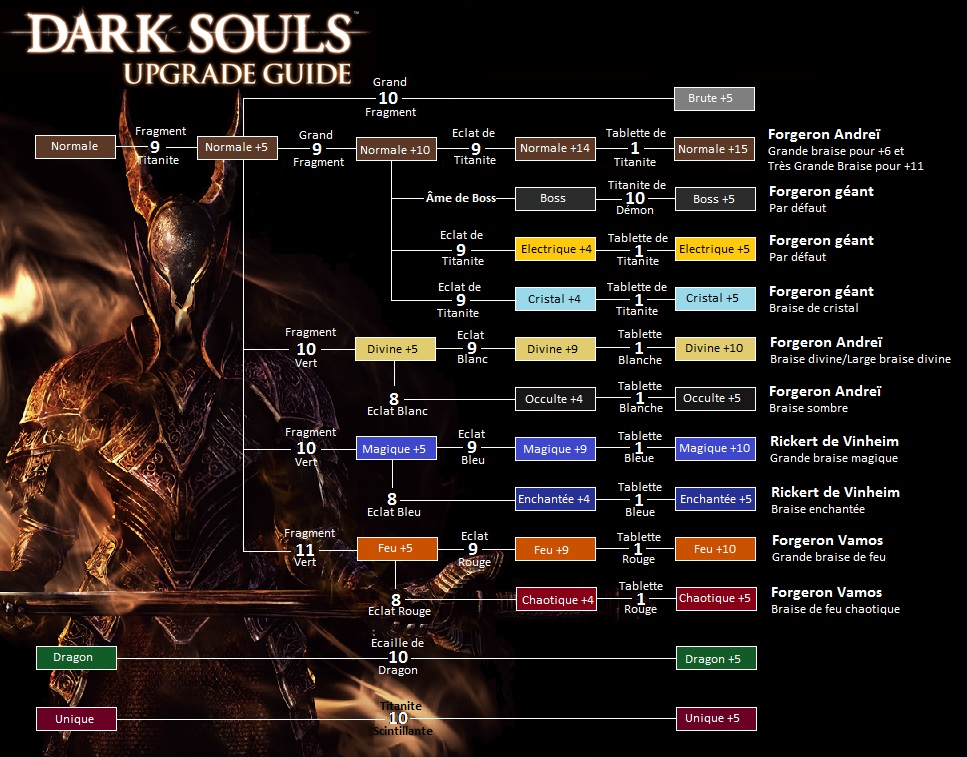
Task: Select the yellow "Electrique +5" box
Action: (x=715, y=249)
